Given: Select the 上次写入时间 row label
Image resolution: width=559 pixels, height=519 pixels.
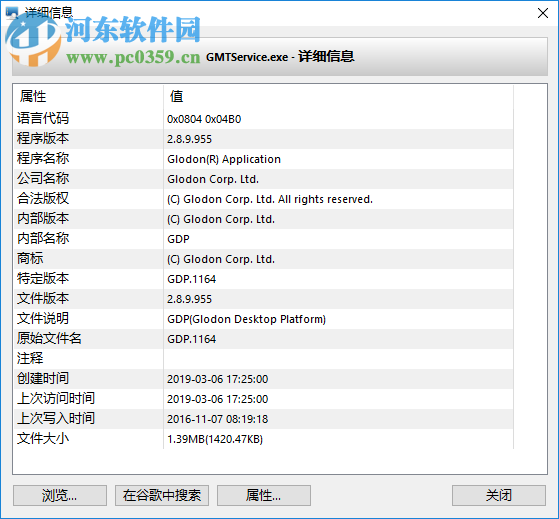Looking at the screenshot, I should click(56, 418).
